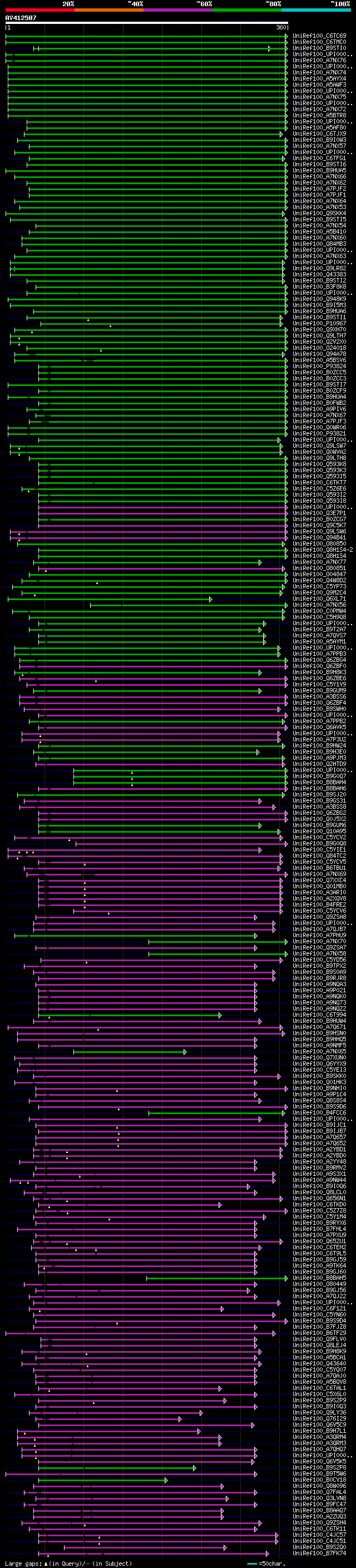Screen dimensions: 356x1568
Task: Click the white query sequence ruler bar
Action: pyautogui.click(x=147, y=23)
